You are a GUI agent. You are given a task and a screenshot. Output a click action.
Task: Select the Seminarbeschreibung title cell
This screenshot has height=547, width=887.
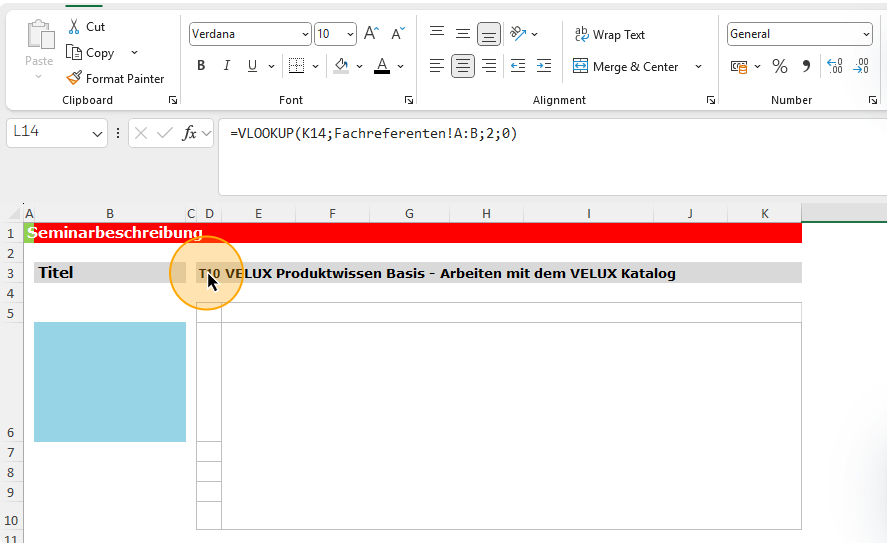pos(115,232)
